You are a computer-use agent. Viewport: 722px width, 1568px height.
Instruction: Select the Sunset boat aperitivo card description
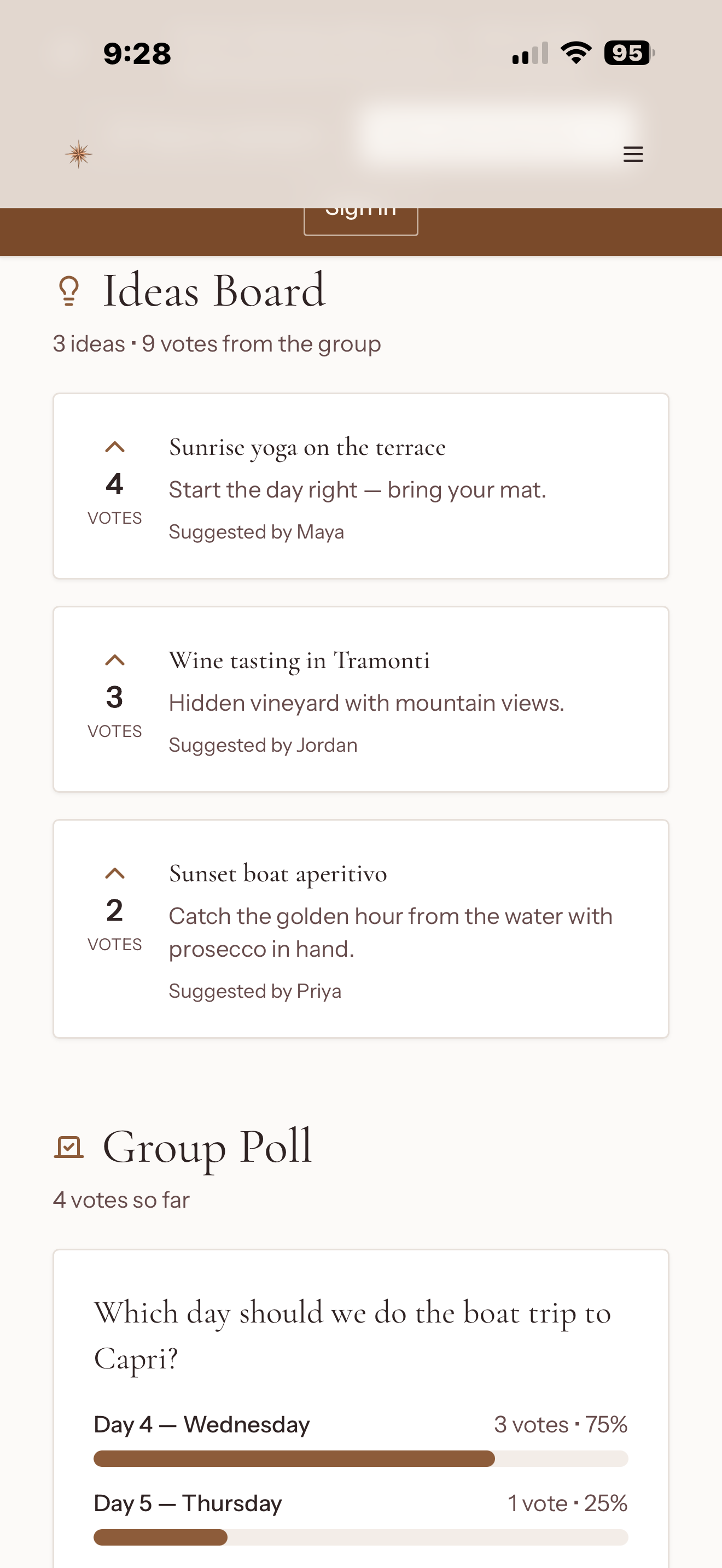391,933
